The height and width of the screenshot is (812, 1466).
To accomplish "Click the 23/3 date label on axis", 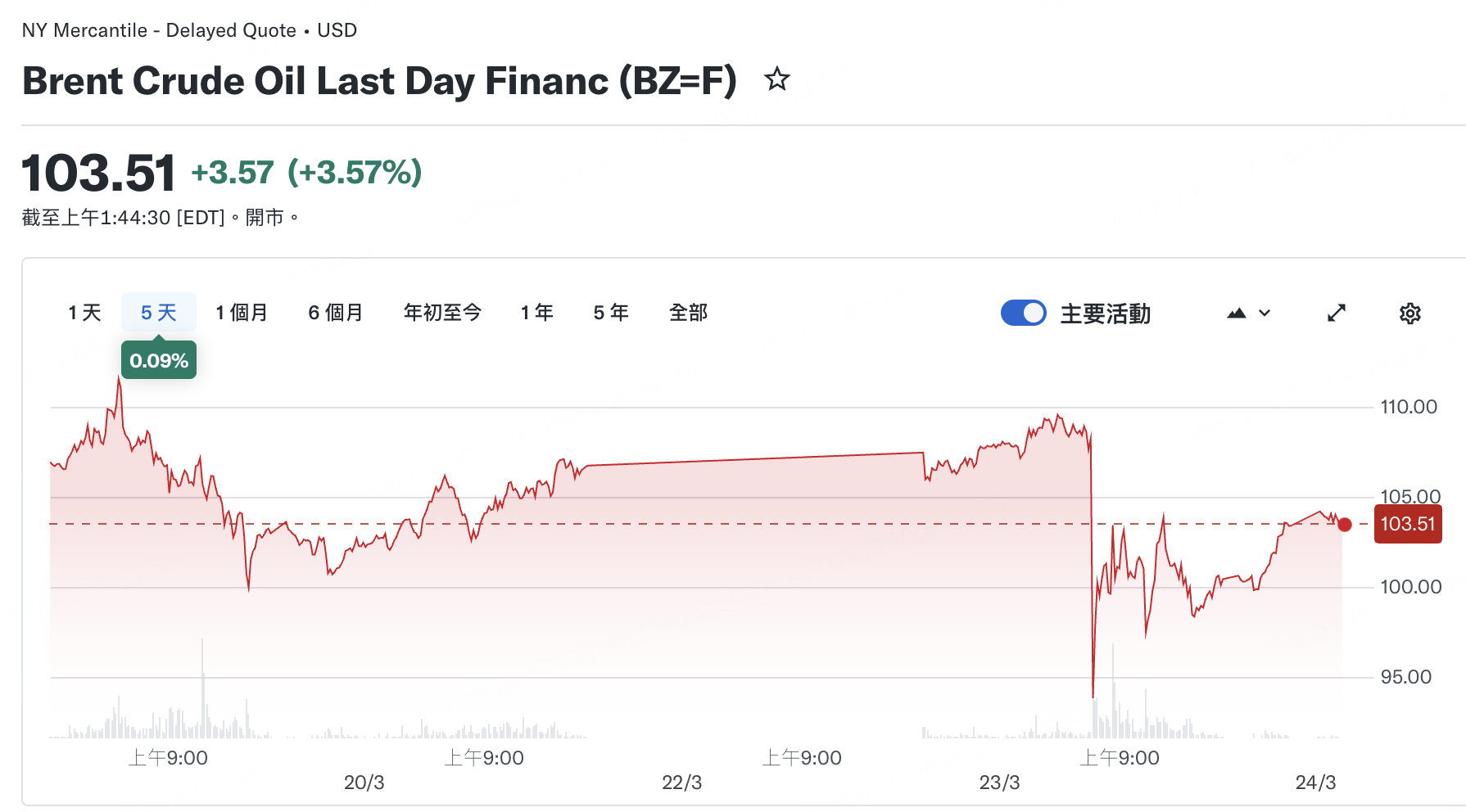I will point(999,783).
